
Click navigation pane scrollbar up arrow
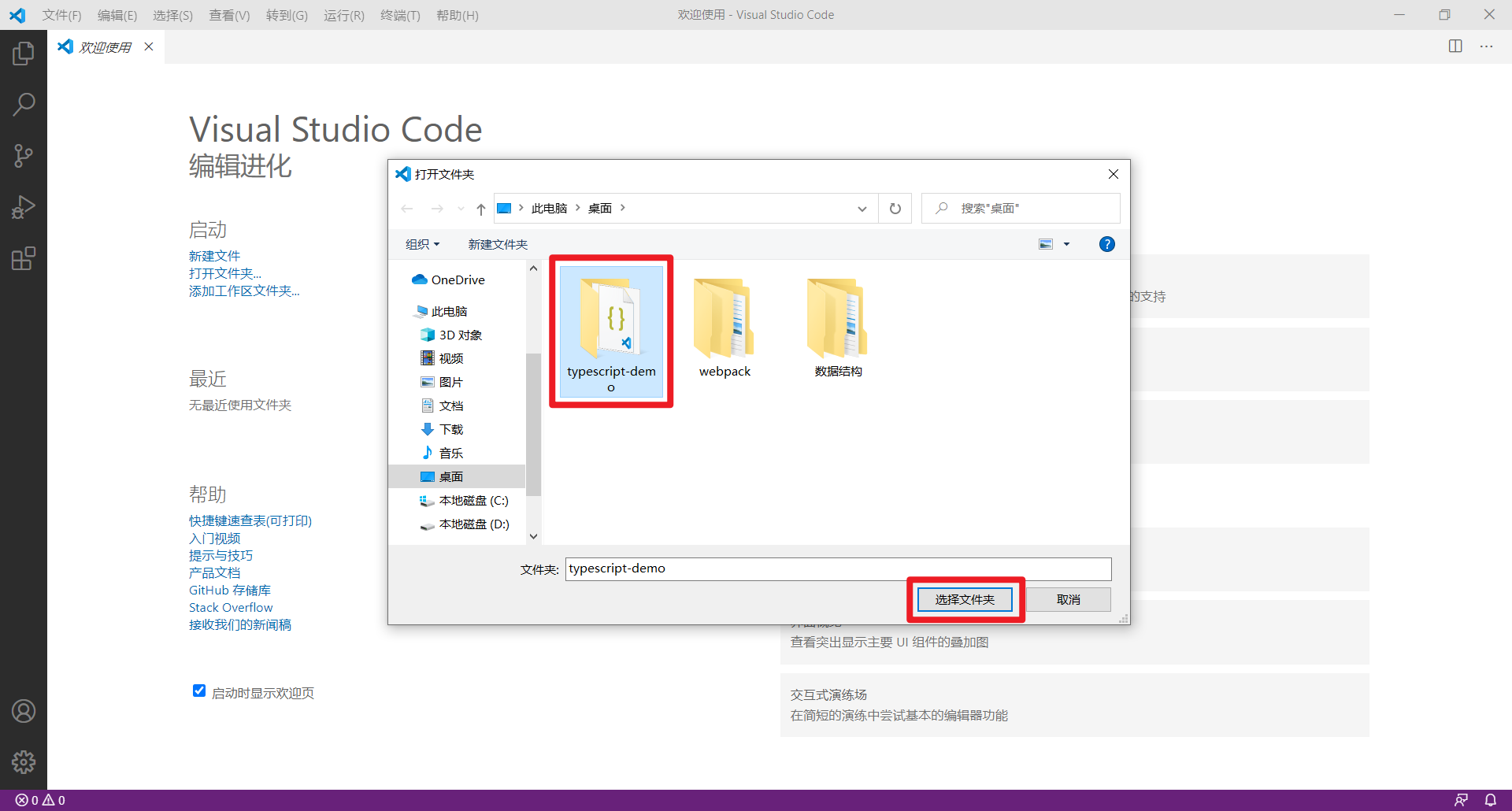pyautogui.click(x=533, y=268)
